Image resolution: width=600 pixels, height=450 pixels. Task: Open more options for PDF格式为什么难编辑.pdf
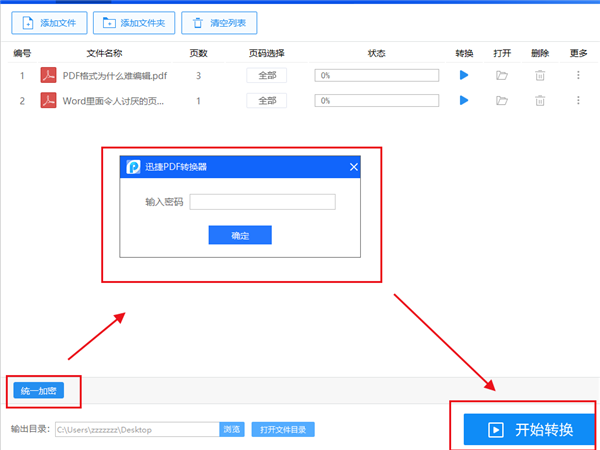(x=578, y=75)
